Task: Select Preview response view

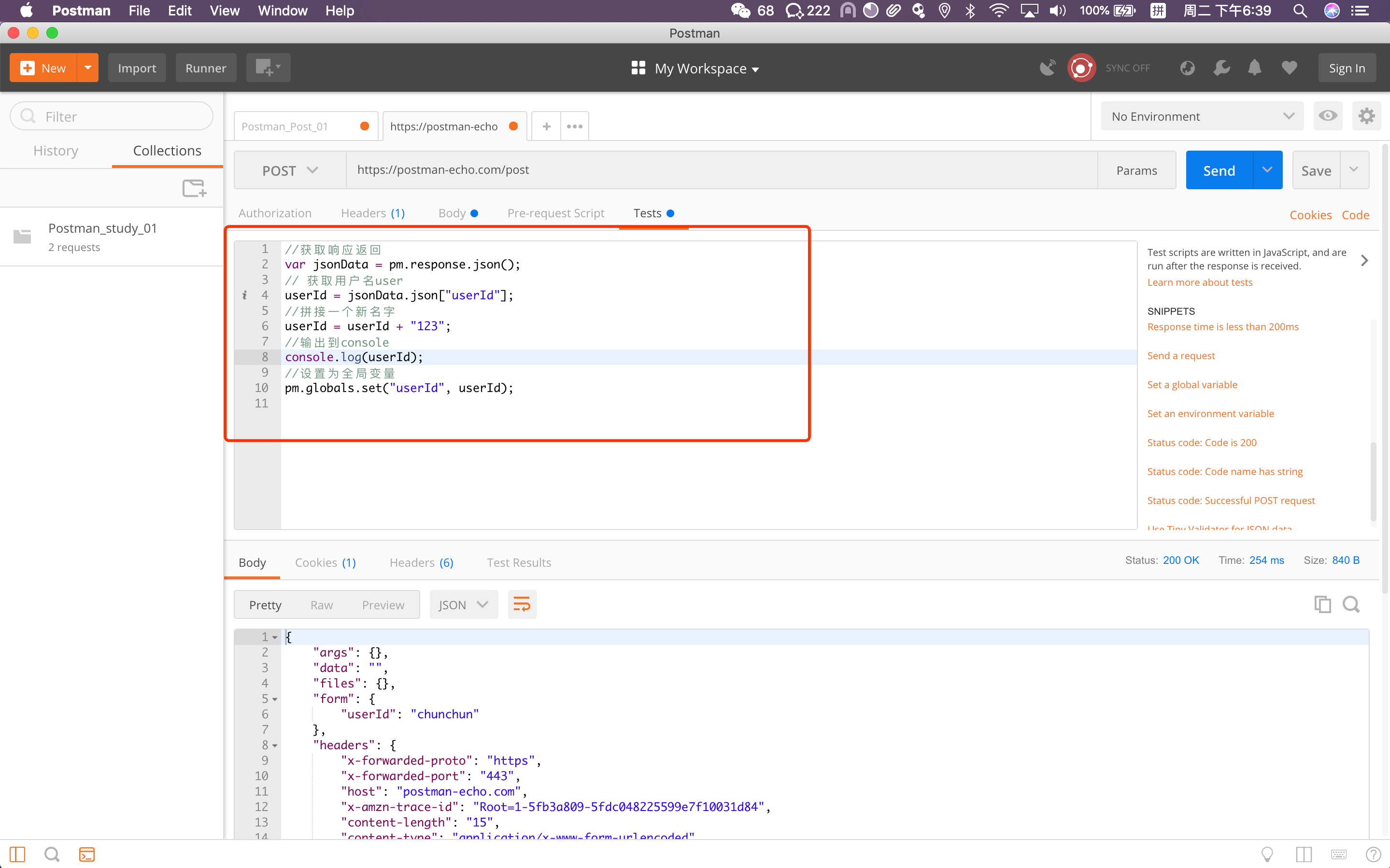Action: point(383,604)
